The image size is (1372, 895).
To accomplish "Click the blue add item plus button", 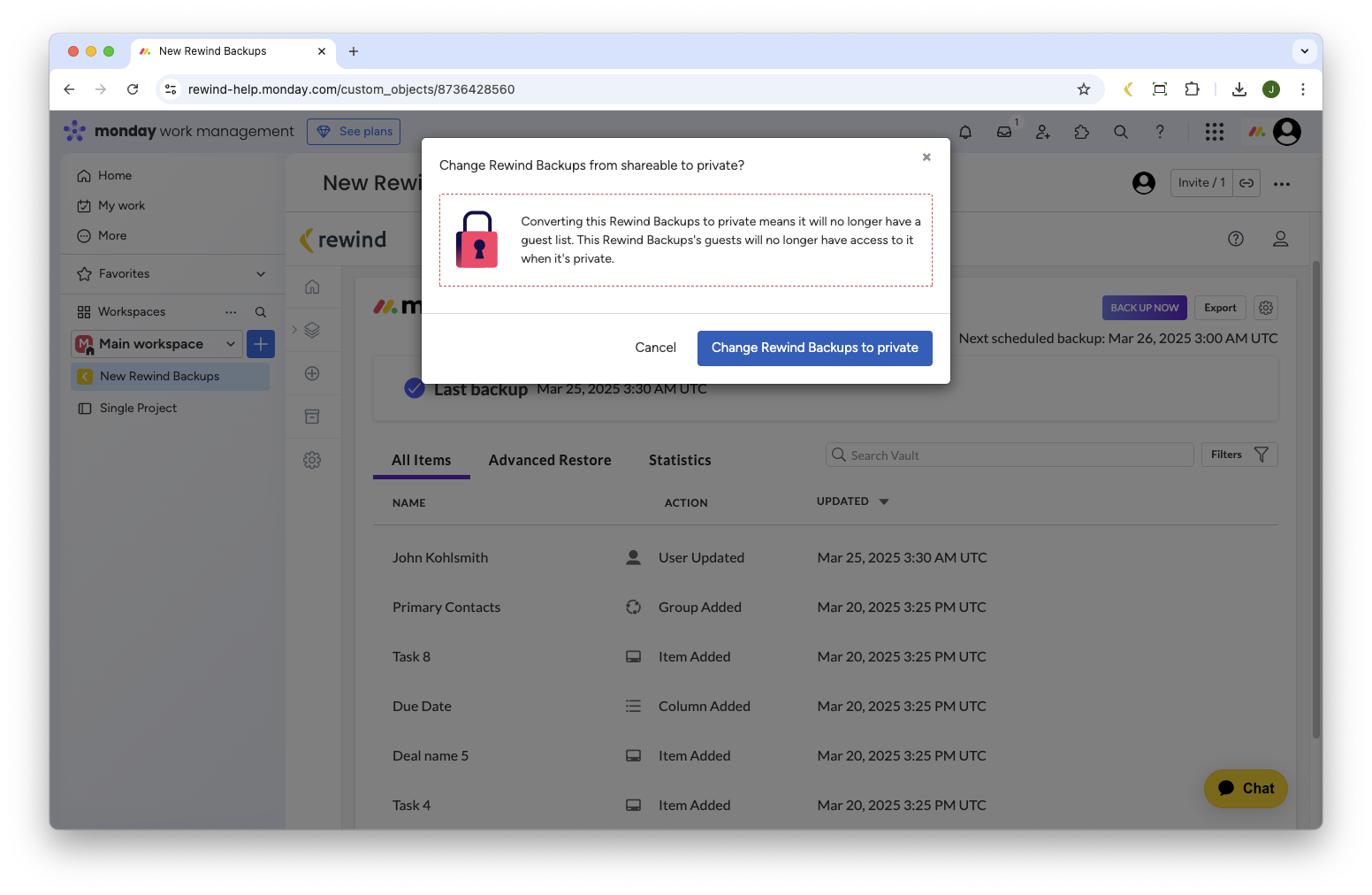I will [x=261, y=344].
